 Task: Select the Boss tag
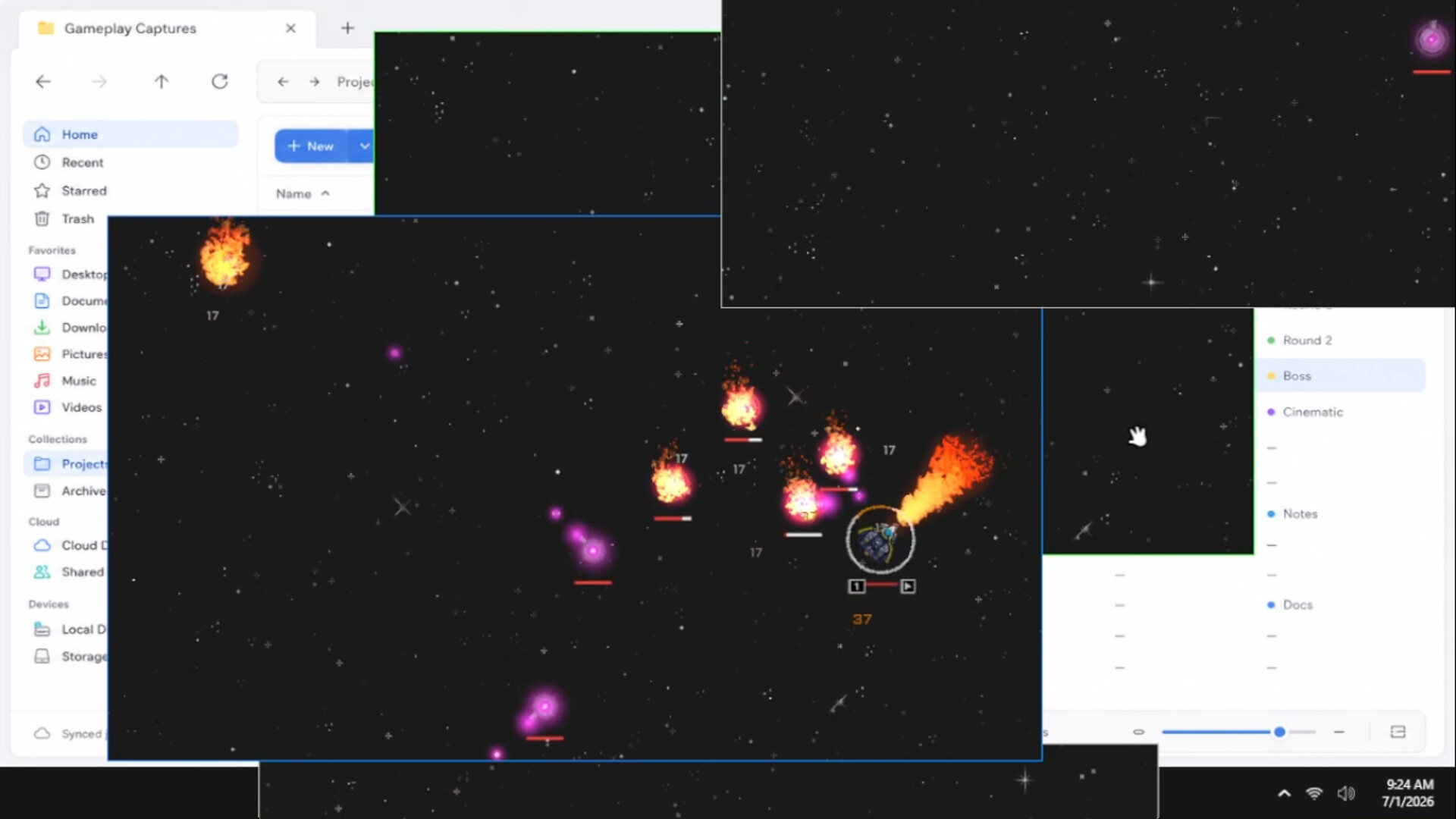(x=1341, y=376)
